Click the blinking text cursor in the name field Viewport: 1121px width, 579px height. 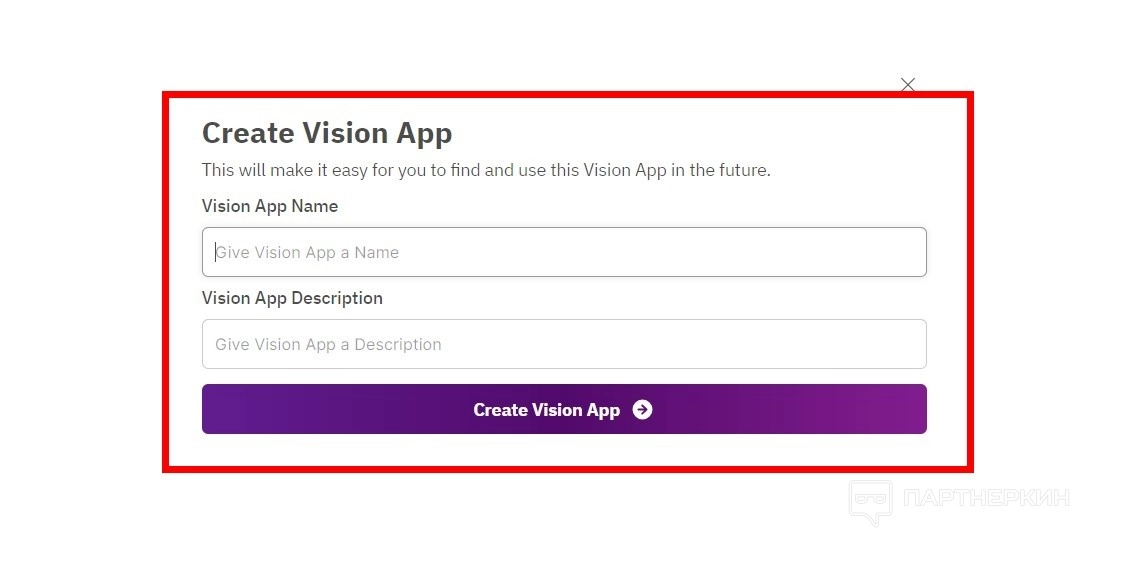(215, 252)
